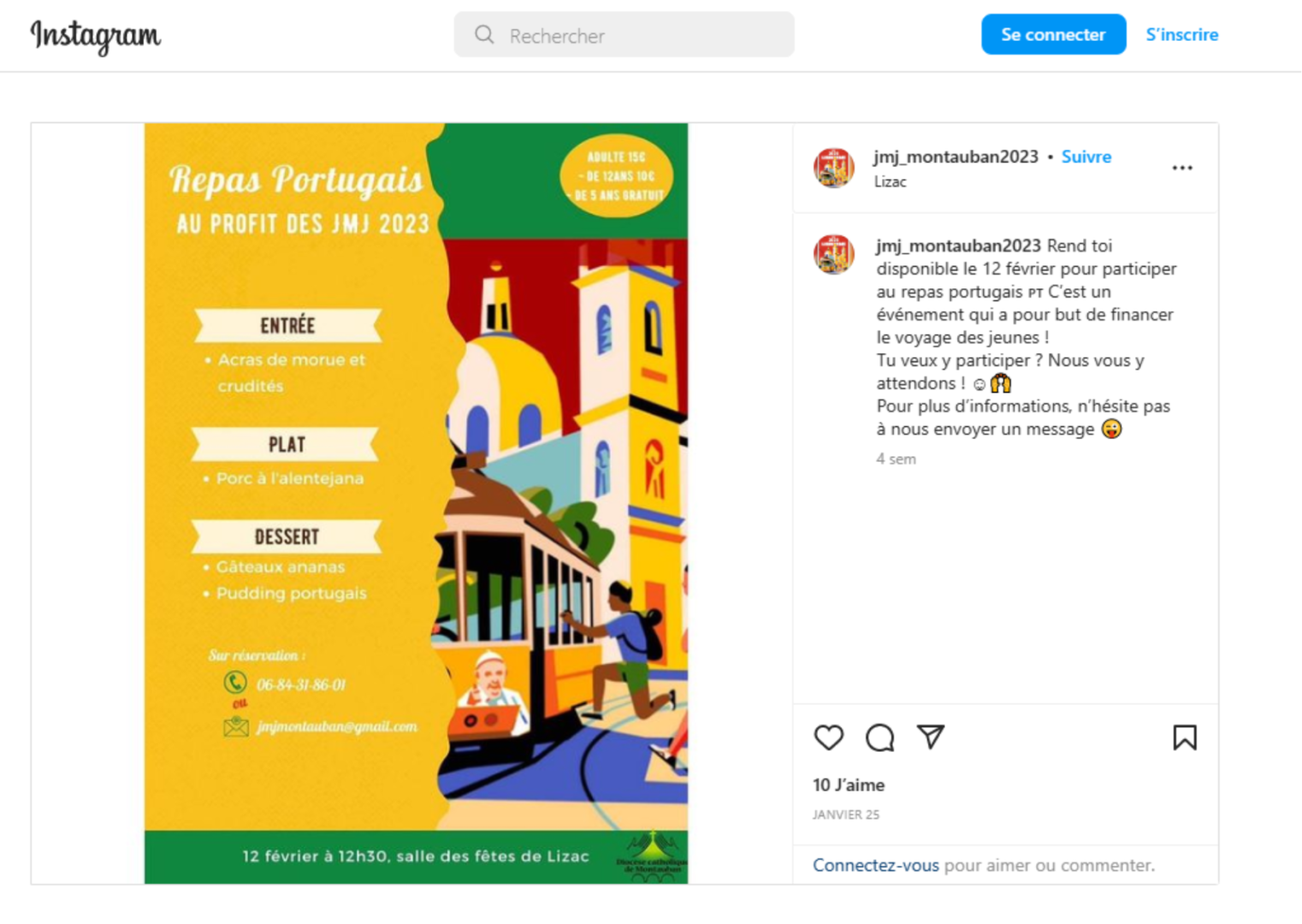Open the Repas Portugais poster image
The width and height of the screenshot is (1302, 924).
(416, 503)
